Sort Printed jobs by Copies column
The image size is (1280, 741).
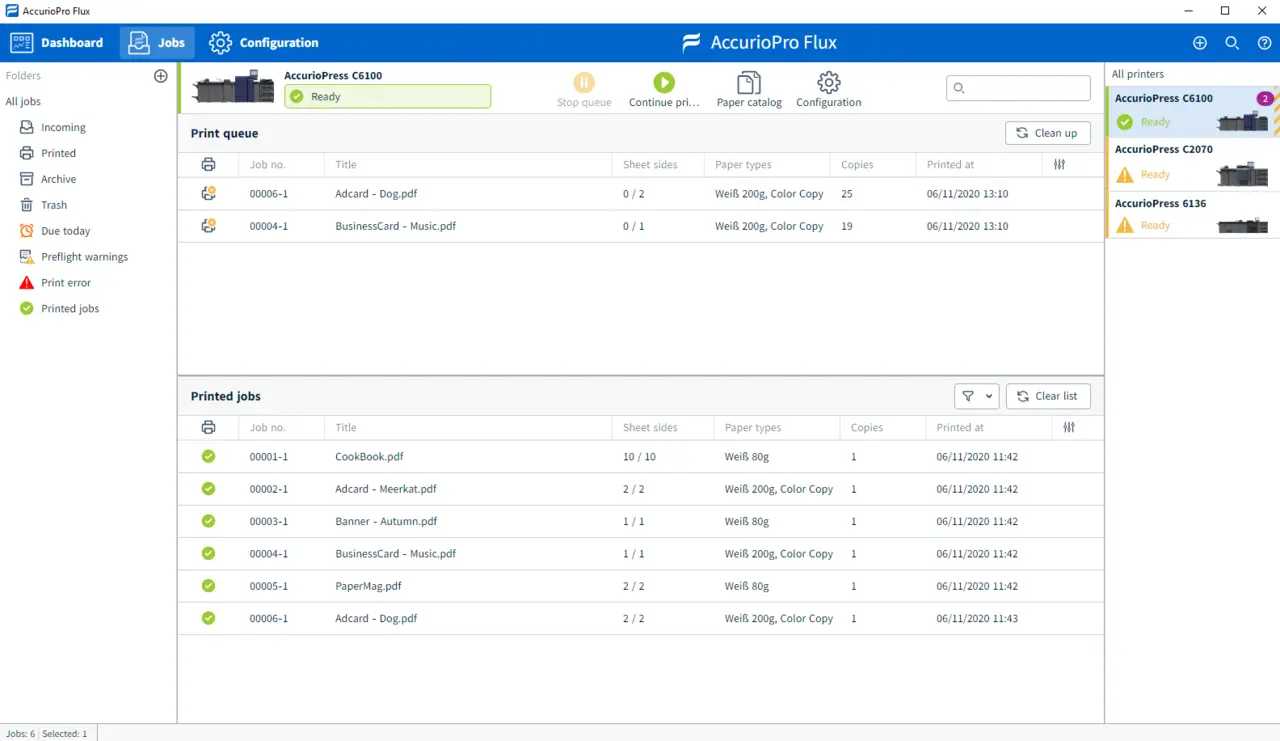click(867, 428)
